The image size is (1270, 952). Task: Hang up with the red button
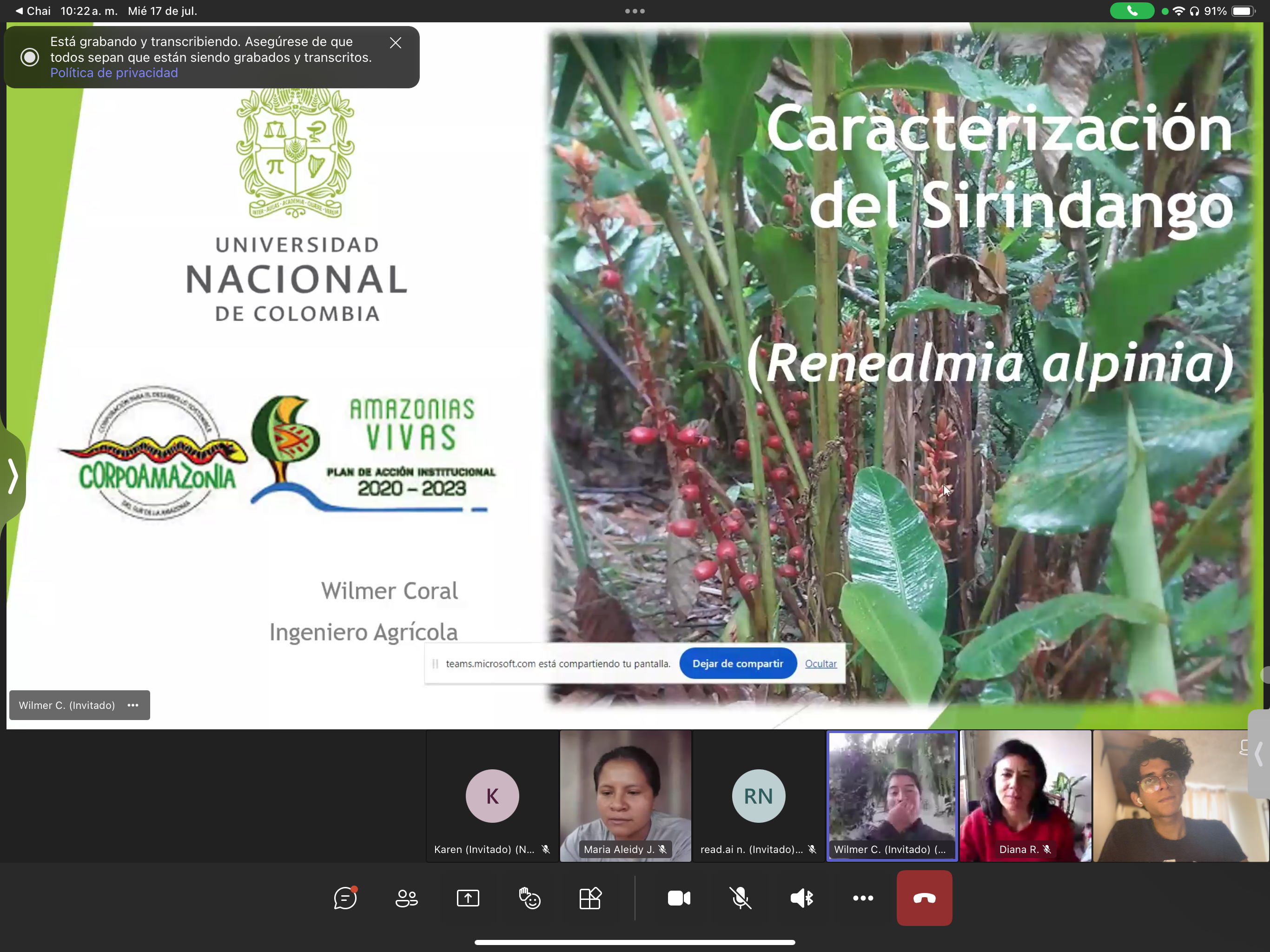pyautogui.click(x=924, y=898)
